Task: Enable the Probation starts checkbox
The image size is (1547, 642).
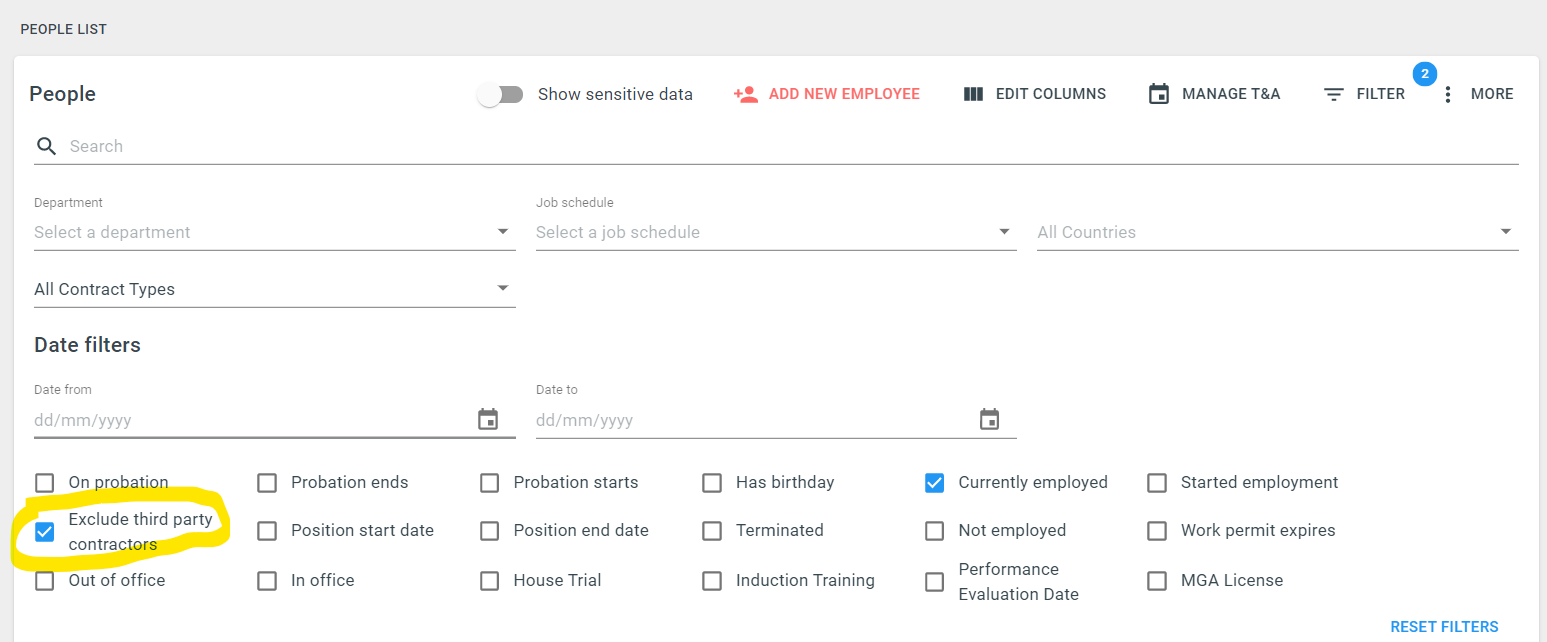Action: [489, 483]
